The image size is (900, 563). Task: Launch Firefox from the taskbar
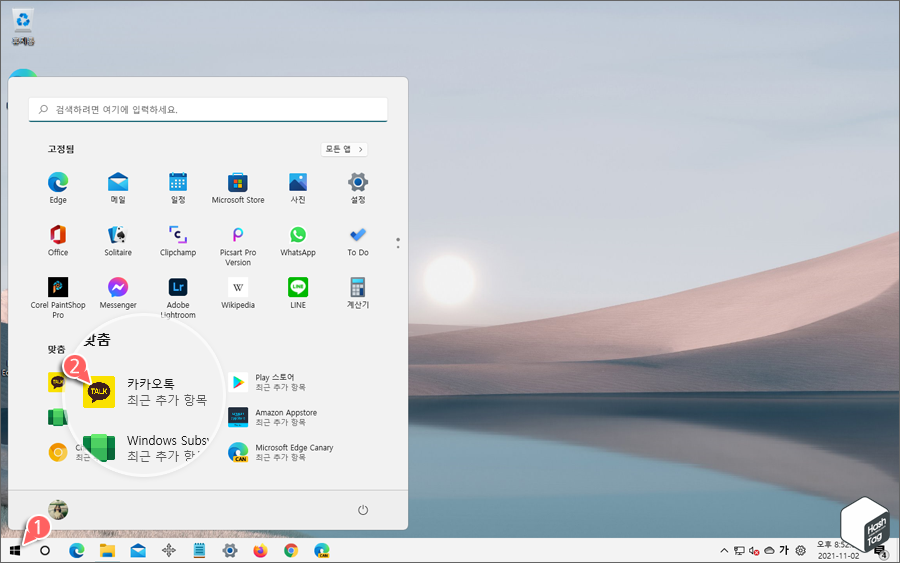261,551
